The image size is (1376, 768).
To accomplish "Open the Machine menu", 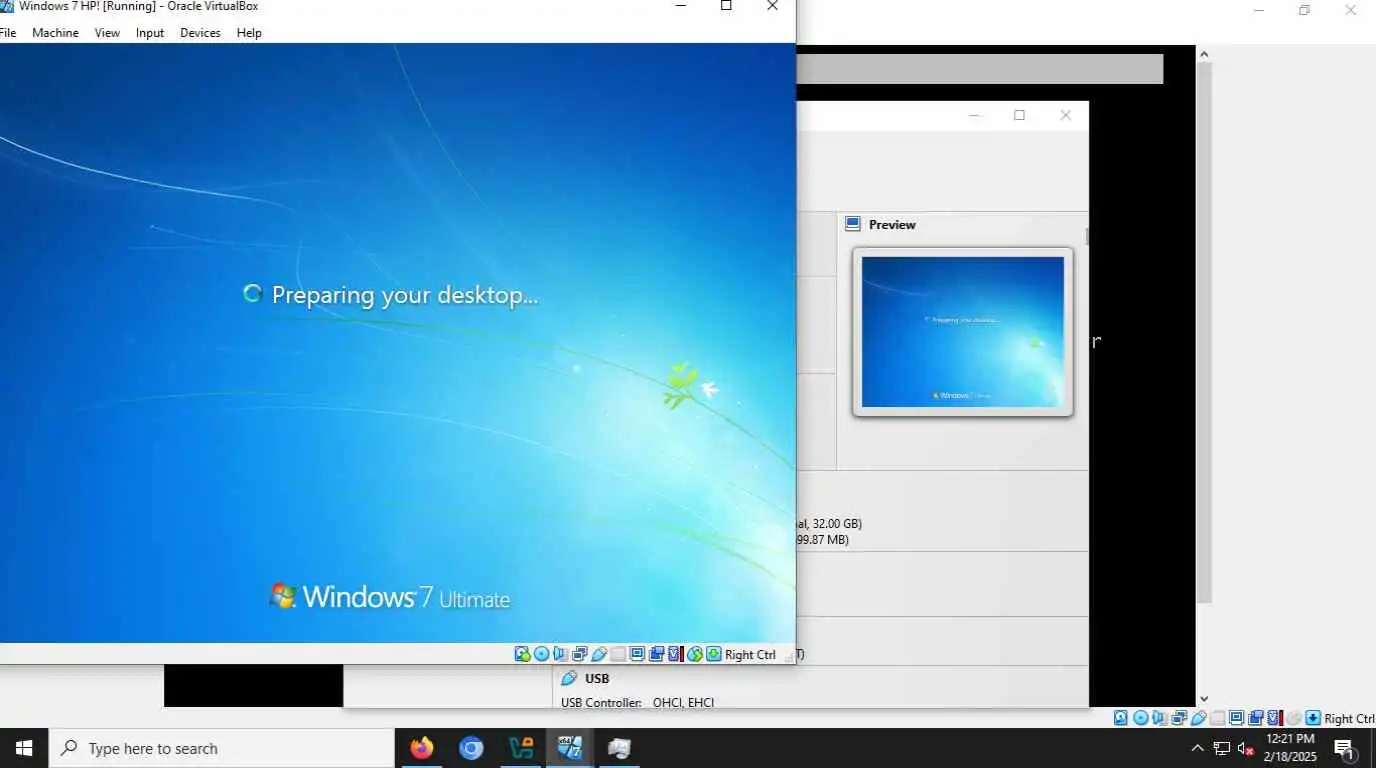I will [x=55, y=33].
